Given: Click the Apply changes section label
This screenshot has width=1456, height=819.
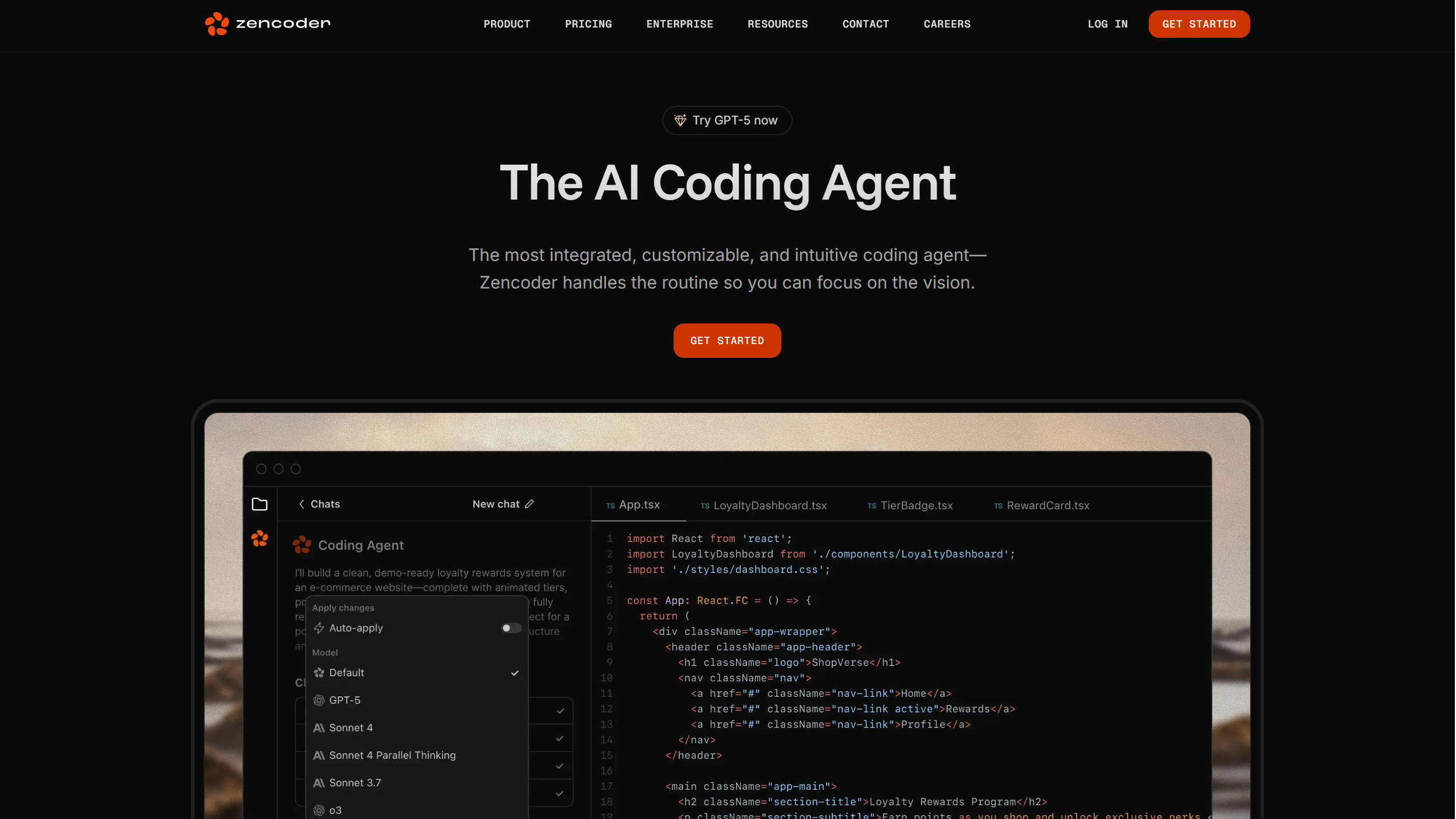Looking at the screenshot, I should 343,608.
